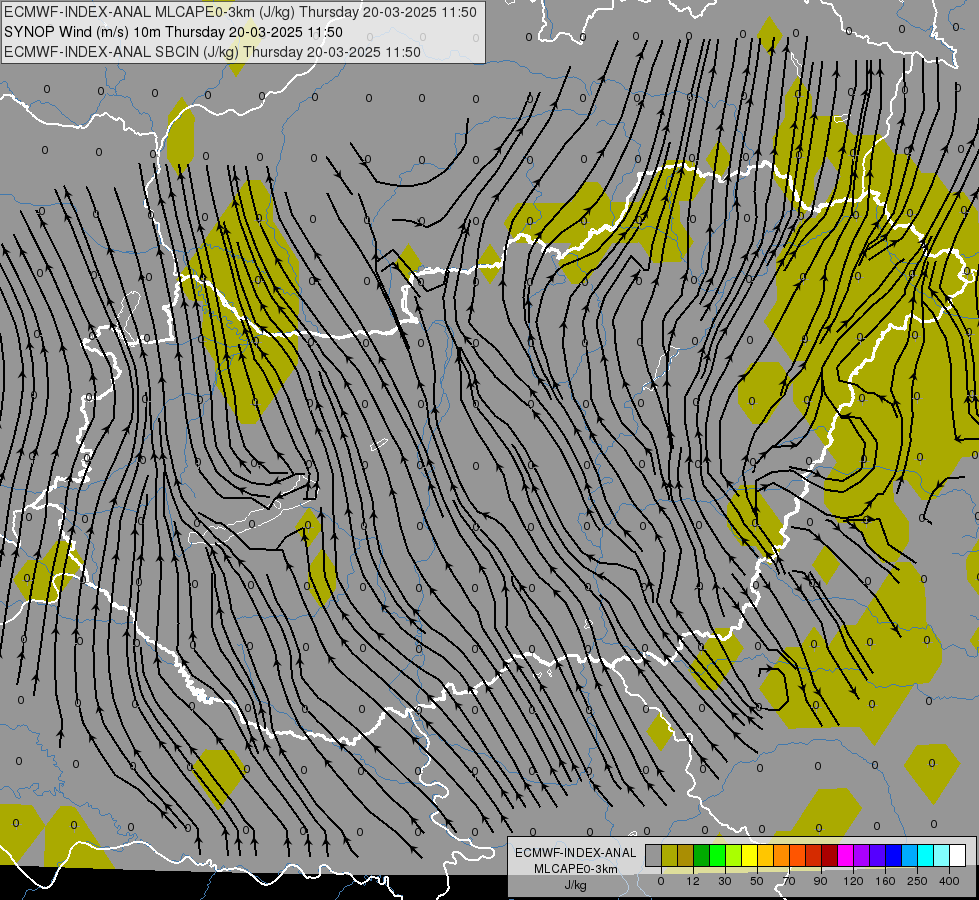Click the legend label ECMWF-INDEX-ANAL
979x900 pixels.
[x=575, y=853]
